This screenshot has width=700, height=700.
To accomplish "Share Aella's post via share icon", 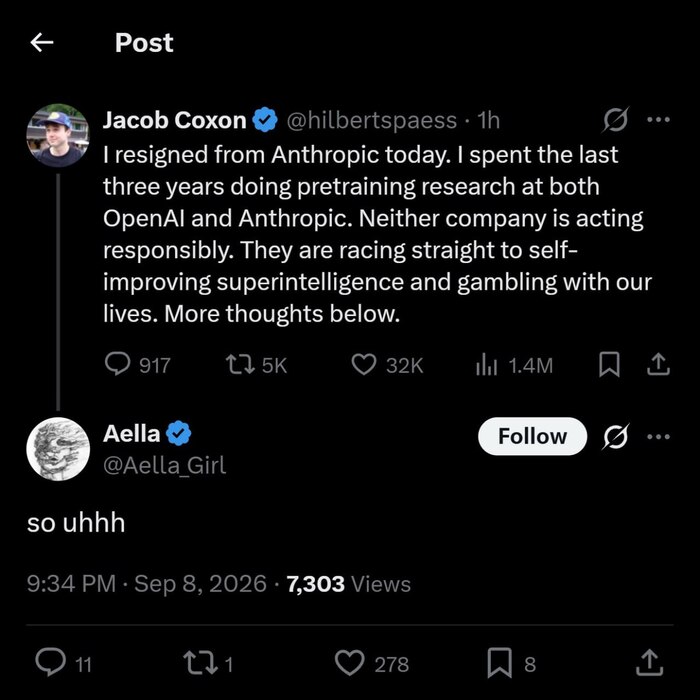I will coord(650,663).
